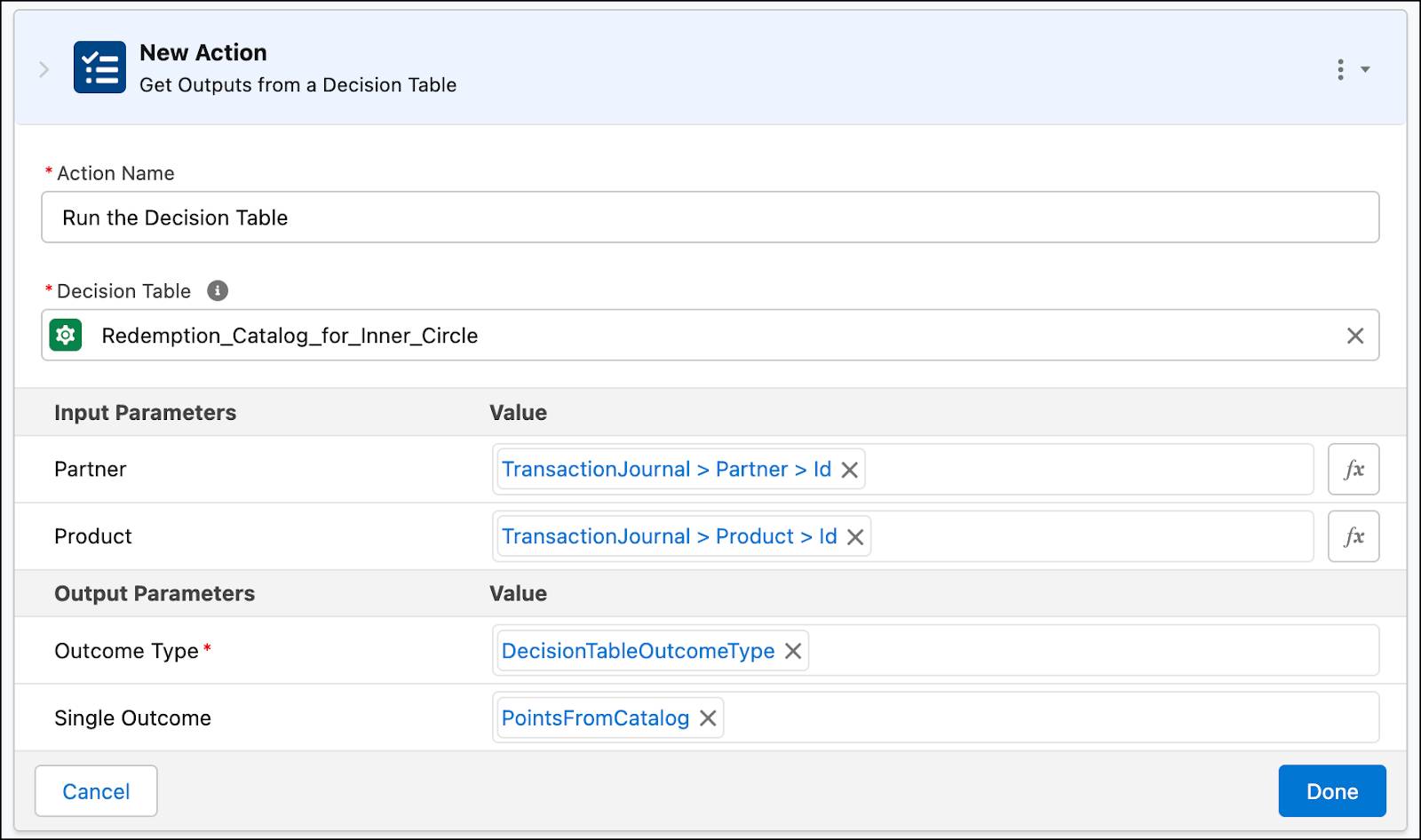This screenshot has width=1421, height=840.
Task: Open the formula editor for Partner input
Action: [1354, 469]
